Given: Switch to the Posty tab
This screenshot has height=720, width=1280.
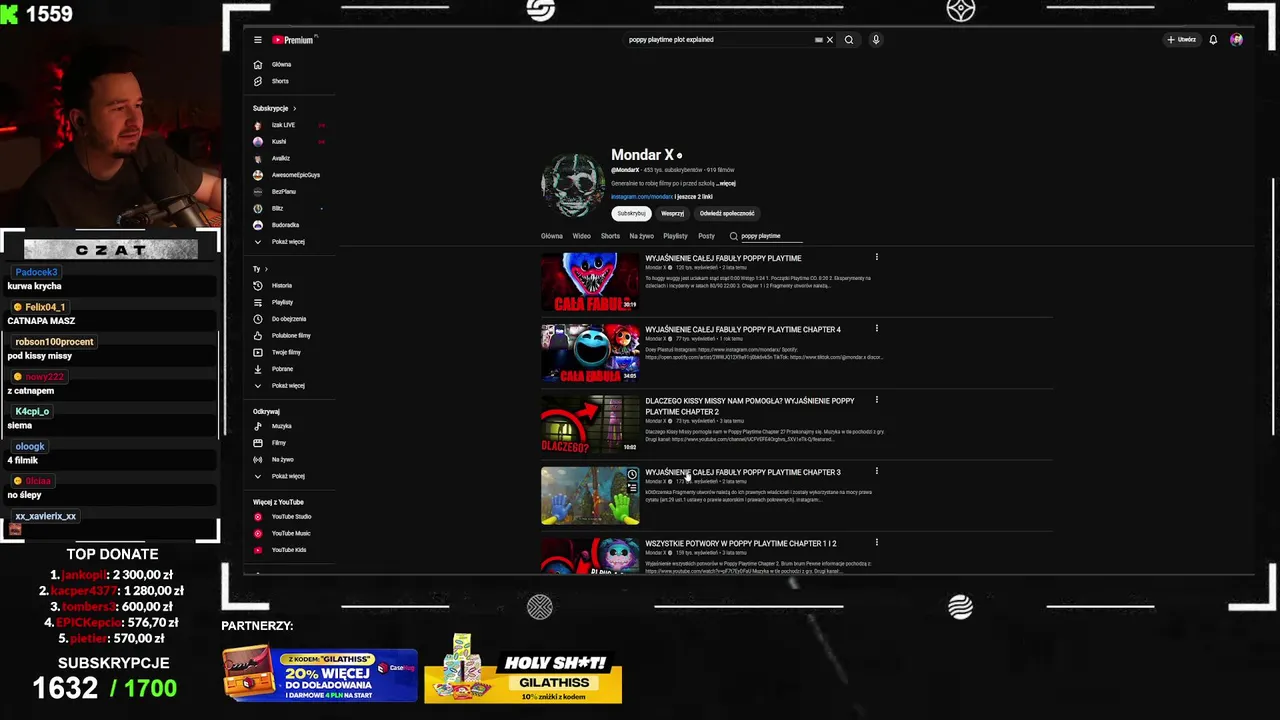Looking at the screenshot, I should coord(706,236).
